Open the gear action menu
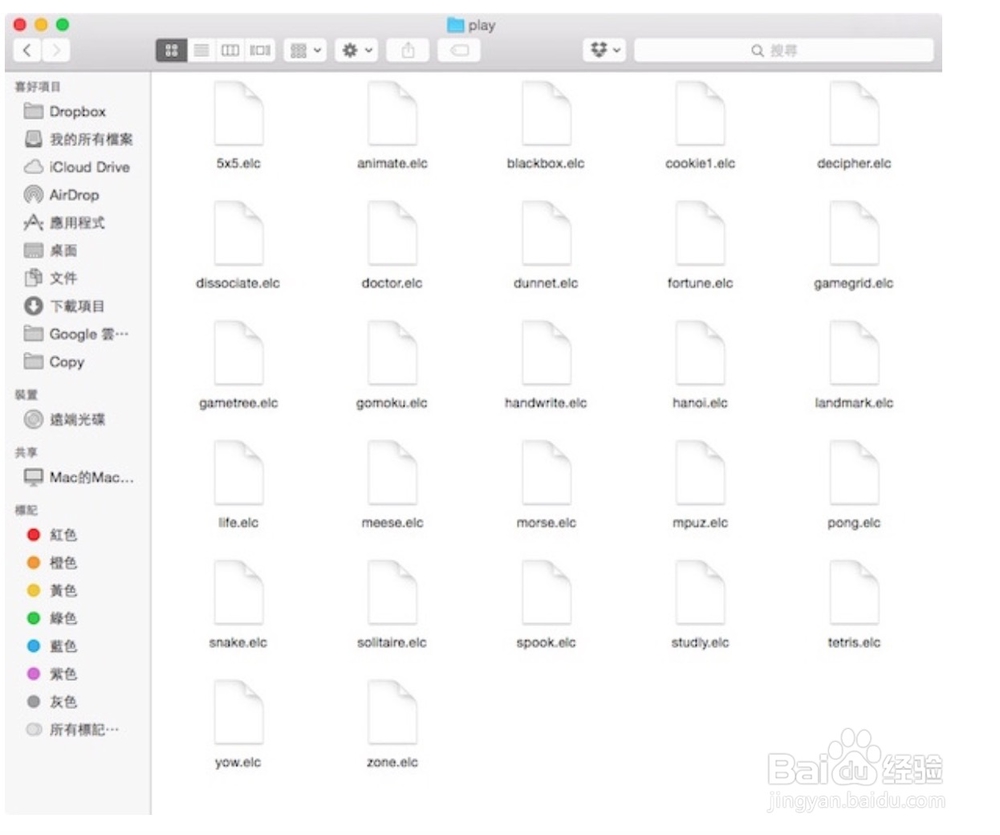The width and height of the screenshot is (1000, 835). pos(357,50)
